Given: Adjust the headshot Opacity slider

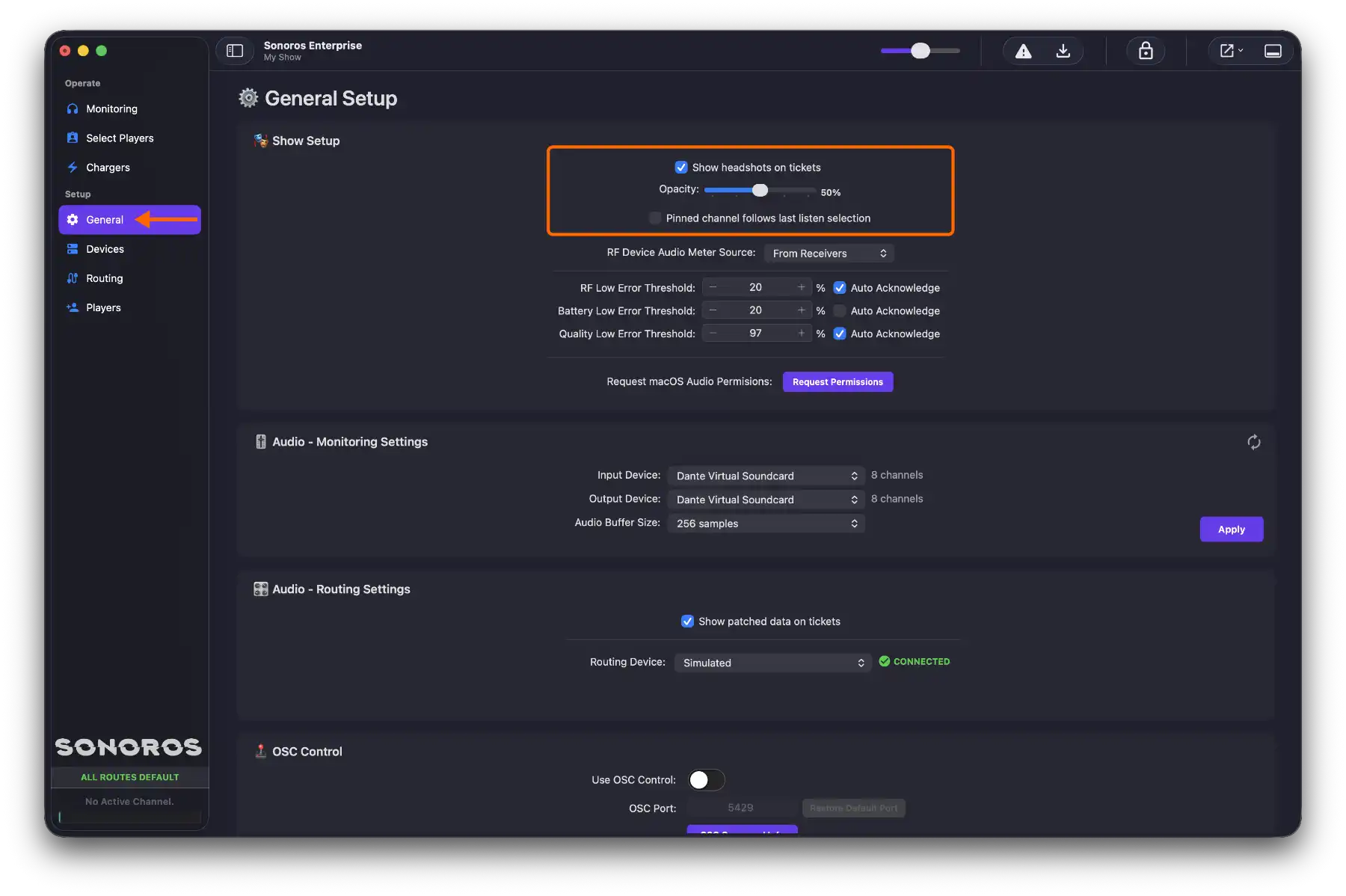Looking at the screenshot, I should (x=760, y=190).
